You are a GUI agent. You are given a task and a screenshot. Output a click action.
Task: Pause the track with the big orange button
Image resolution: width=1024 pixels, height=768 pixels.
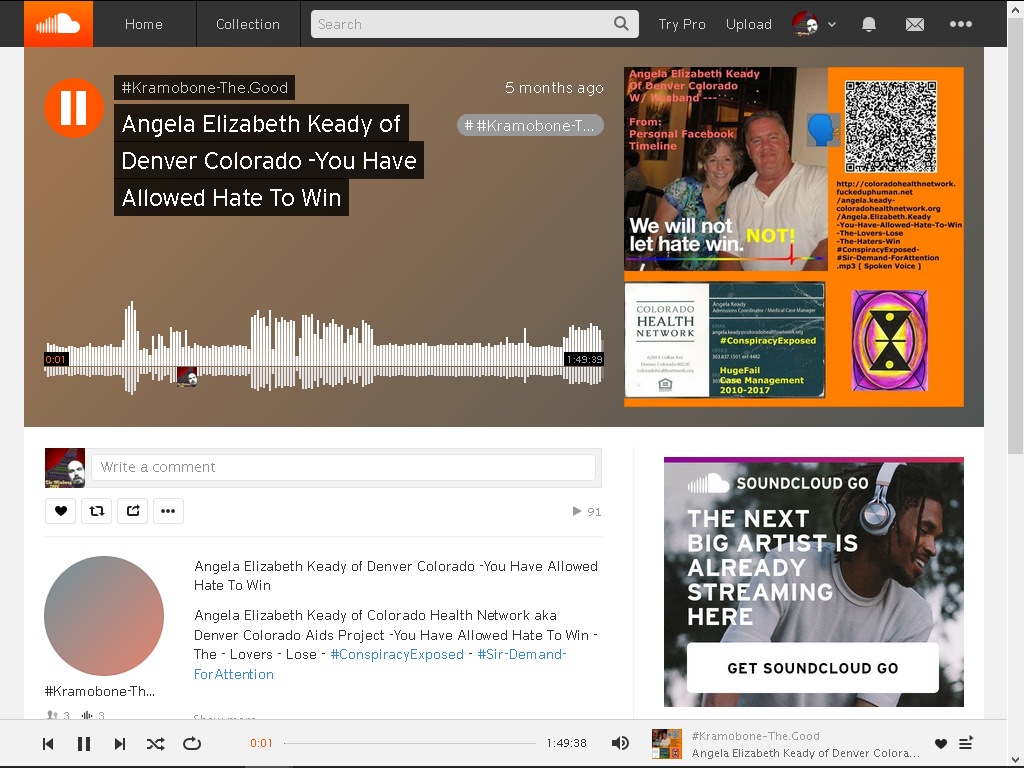pos(74,108)
